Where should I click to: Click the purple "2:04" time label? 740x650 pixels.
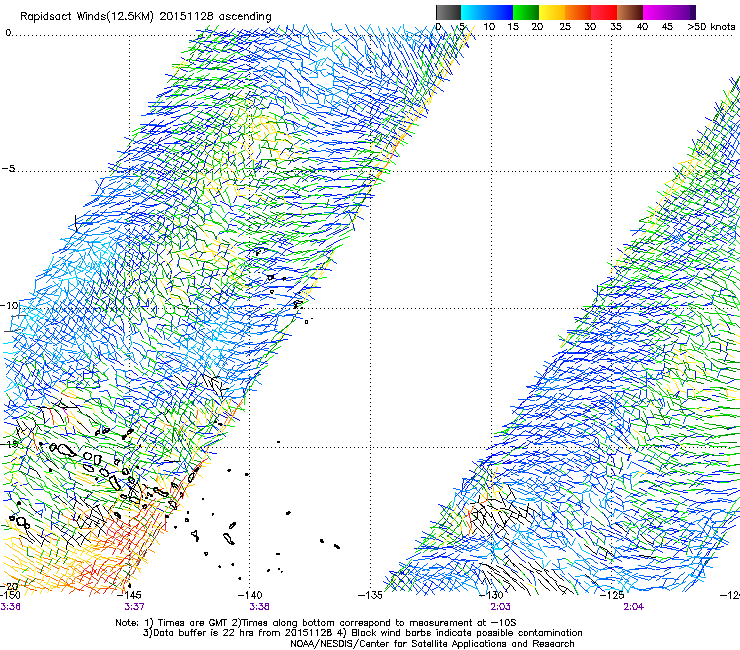coord(633,607)
